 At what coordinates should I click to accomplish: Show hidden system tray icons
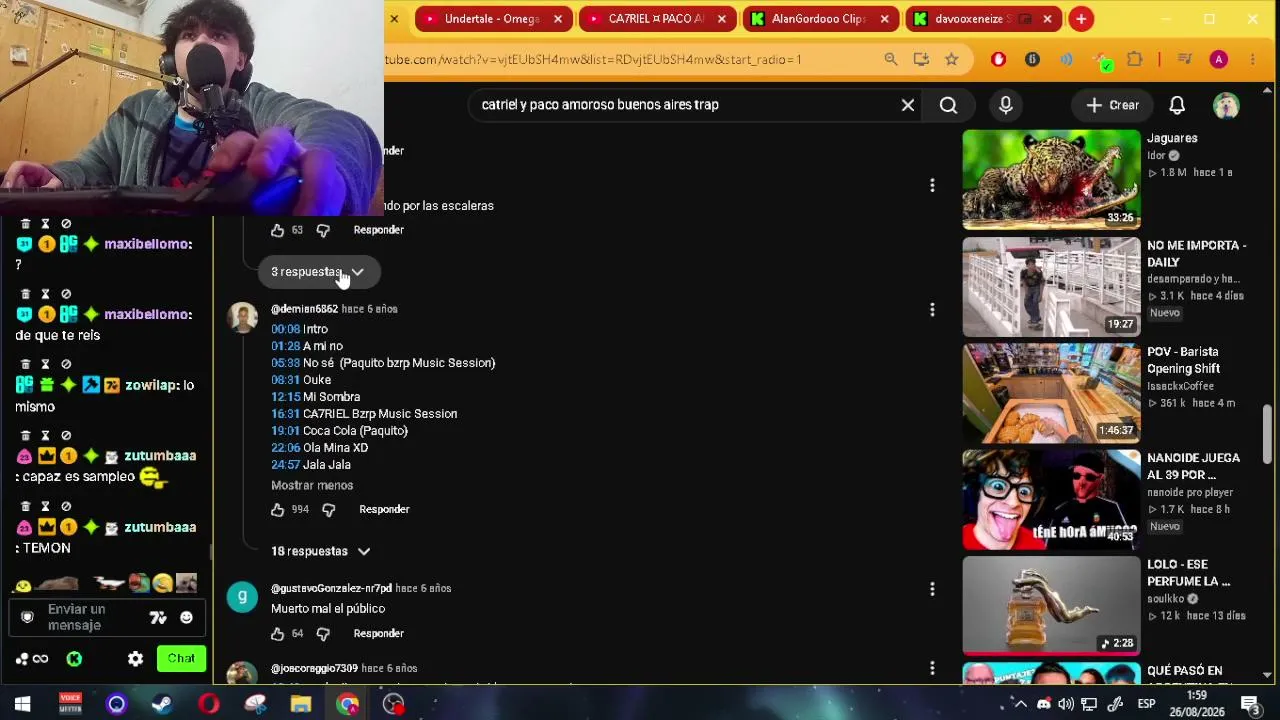tap(1021, 704)
